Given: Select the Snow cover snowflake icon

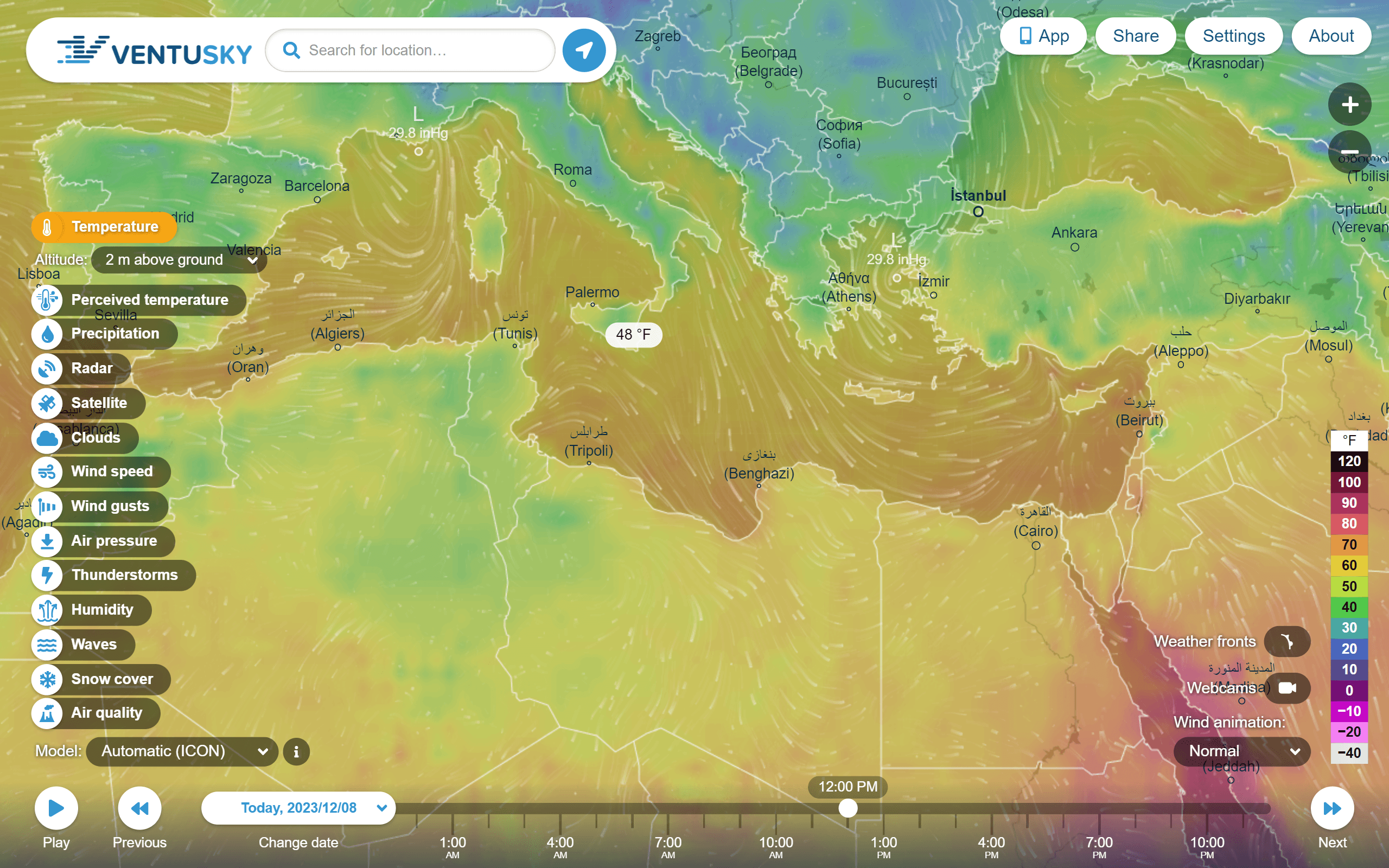Looking at the screenshot, I should (x=47, y=679).
